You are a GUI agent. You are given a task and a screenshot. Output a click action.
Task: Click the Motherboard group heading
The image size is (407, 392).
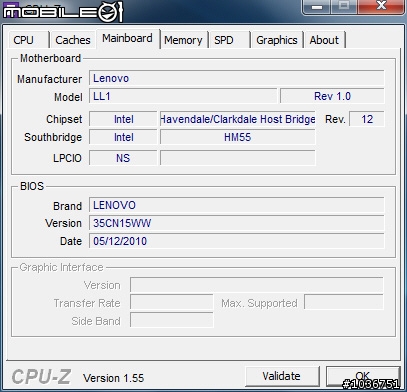click(x=50, y=58)
